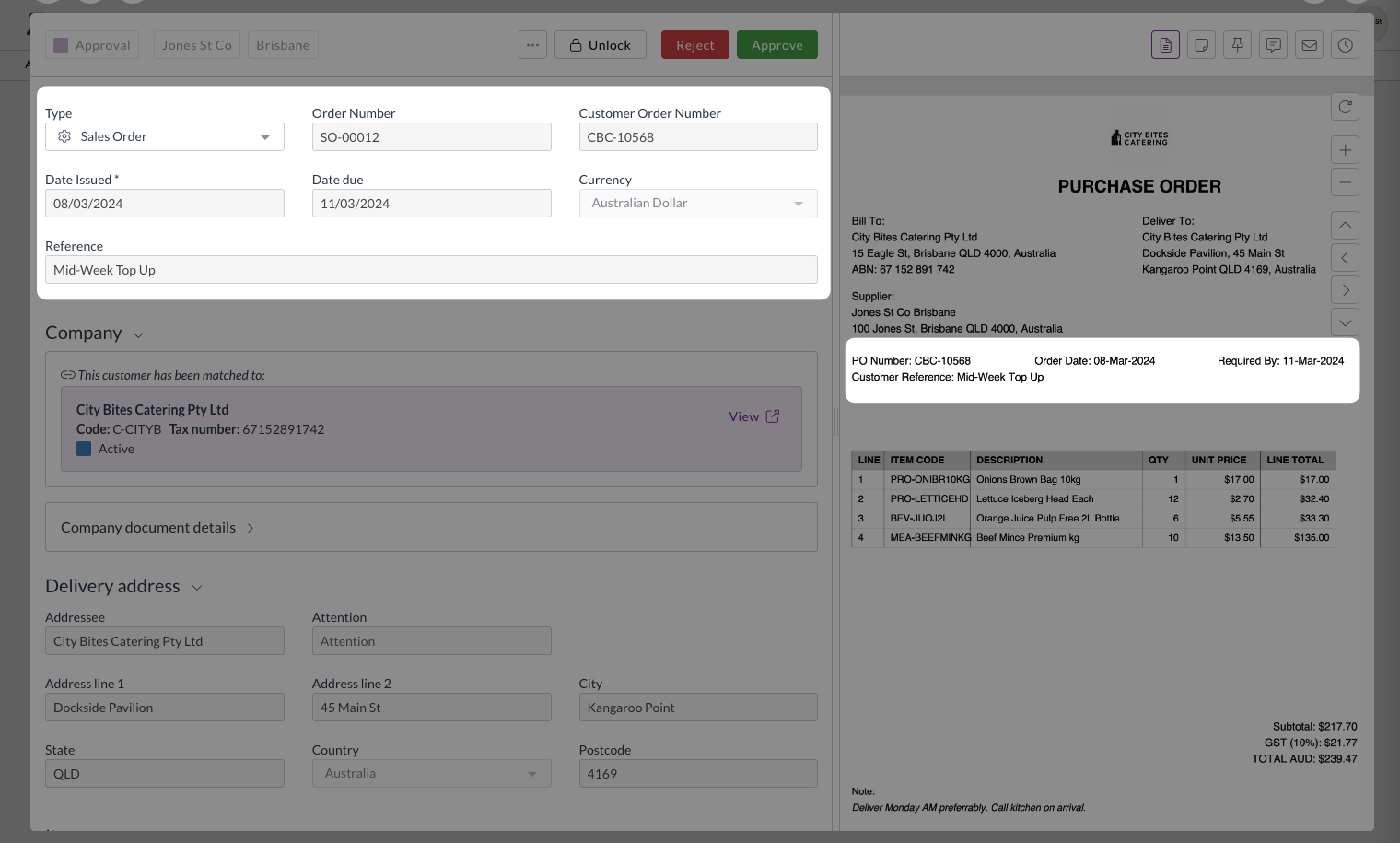1400x843 pixels.
Task: Click the Order Number field
Action: [431, 137]
